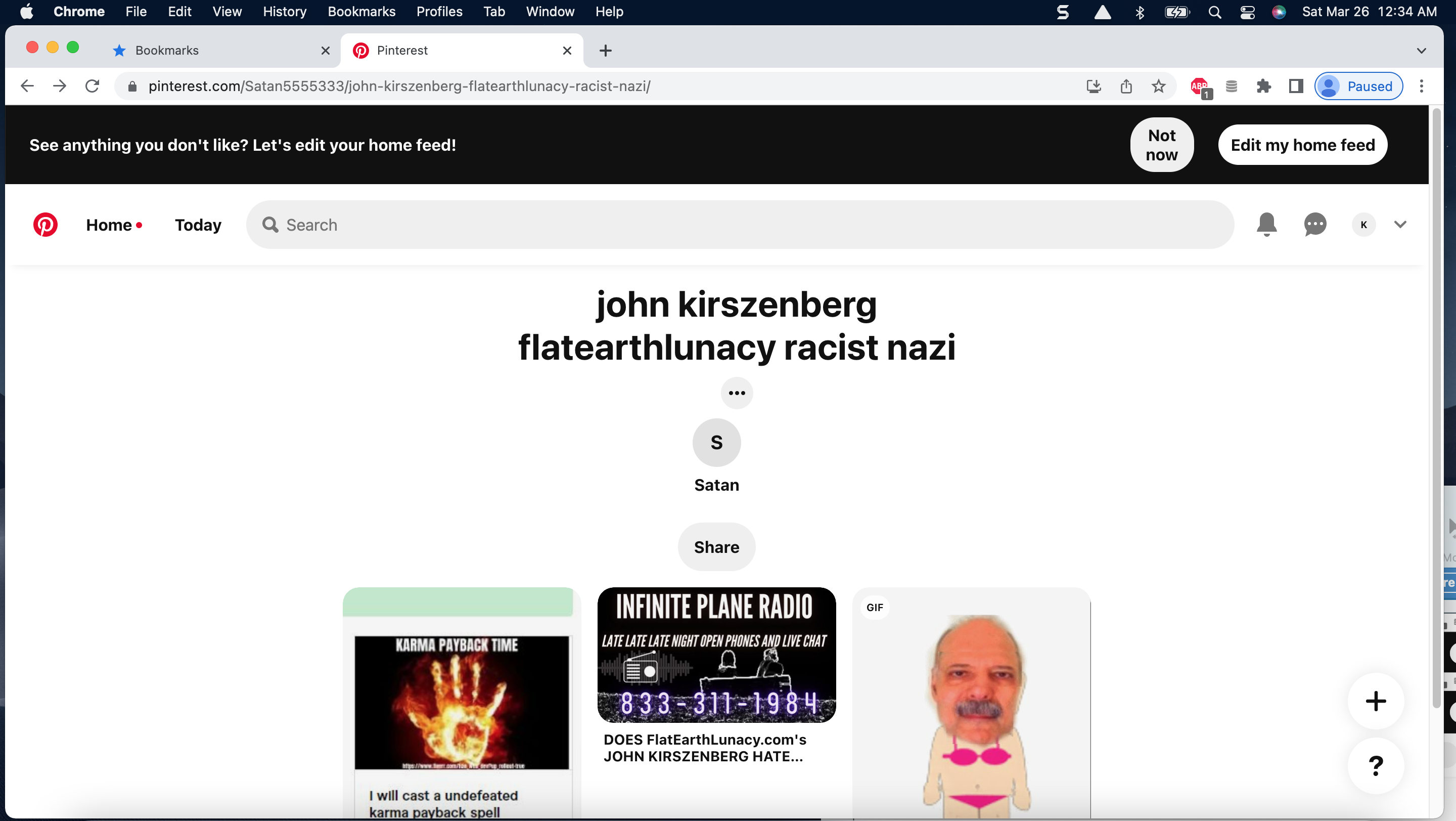Open the Today page
Viewport: 1456px width, 821px height.
tap(198, 225)
